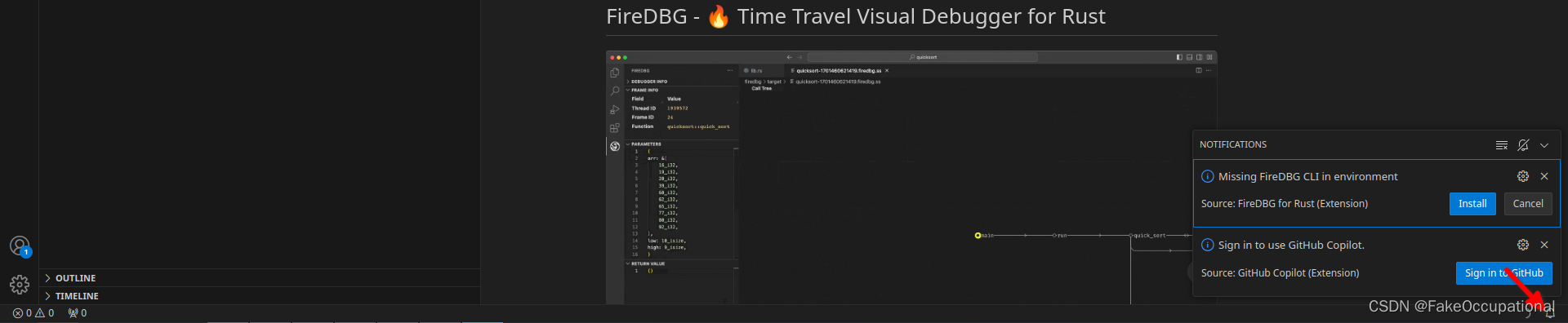Dismiss the Missing FireDBG CLI notification

coord(1544,176)
